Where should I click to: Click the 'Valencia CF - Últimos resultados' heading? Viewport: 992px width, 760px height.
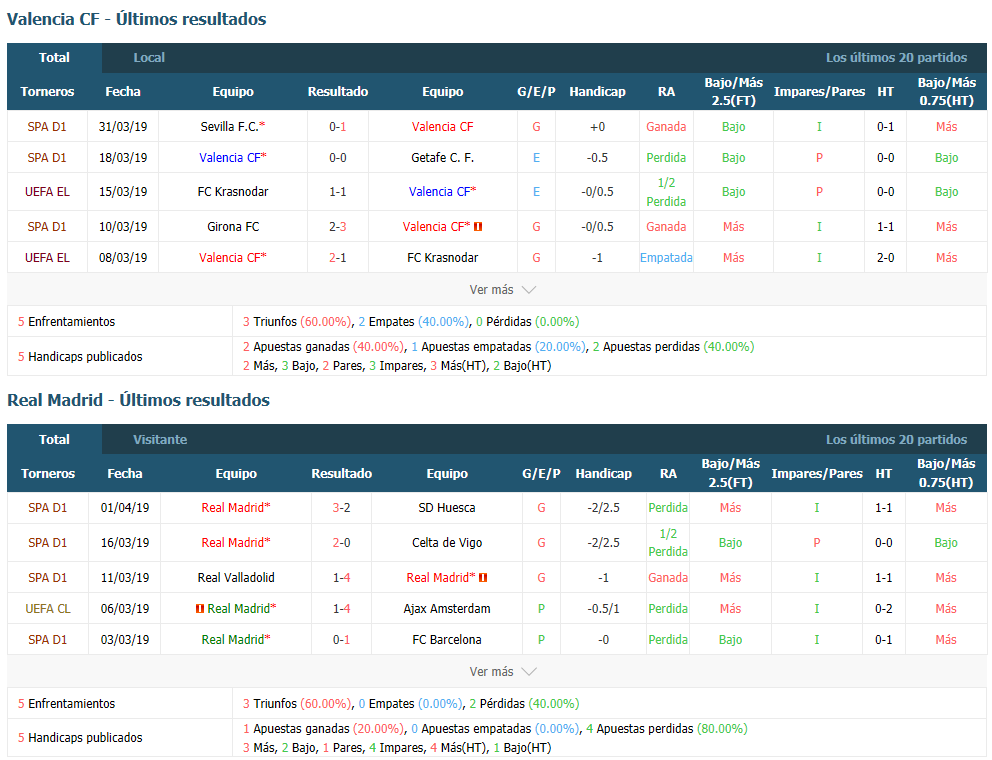click(x=137, y=19)
